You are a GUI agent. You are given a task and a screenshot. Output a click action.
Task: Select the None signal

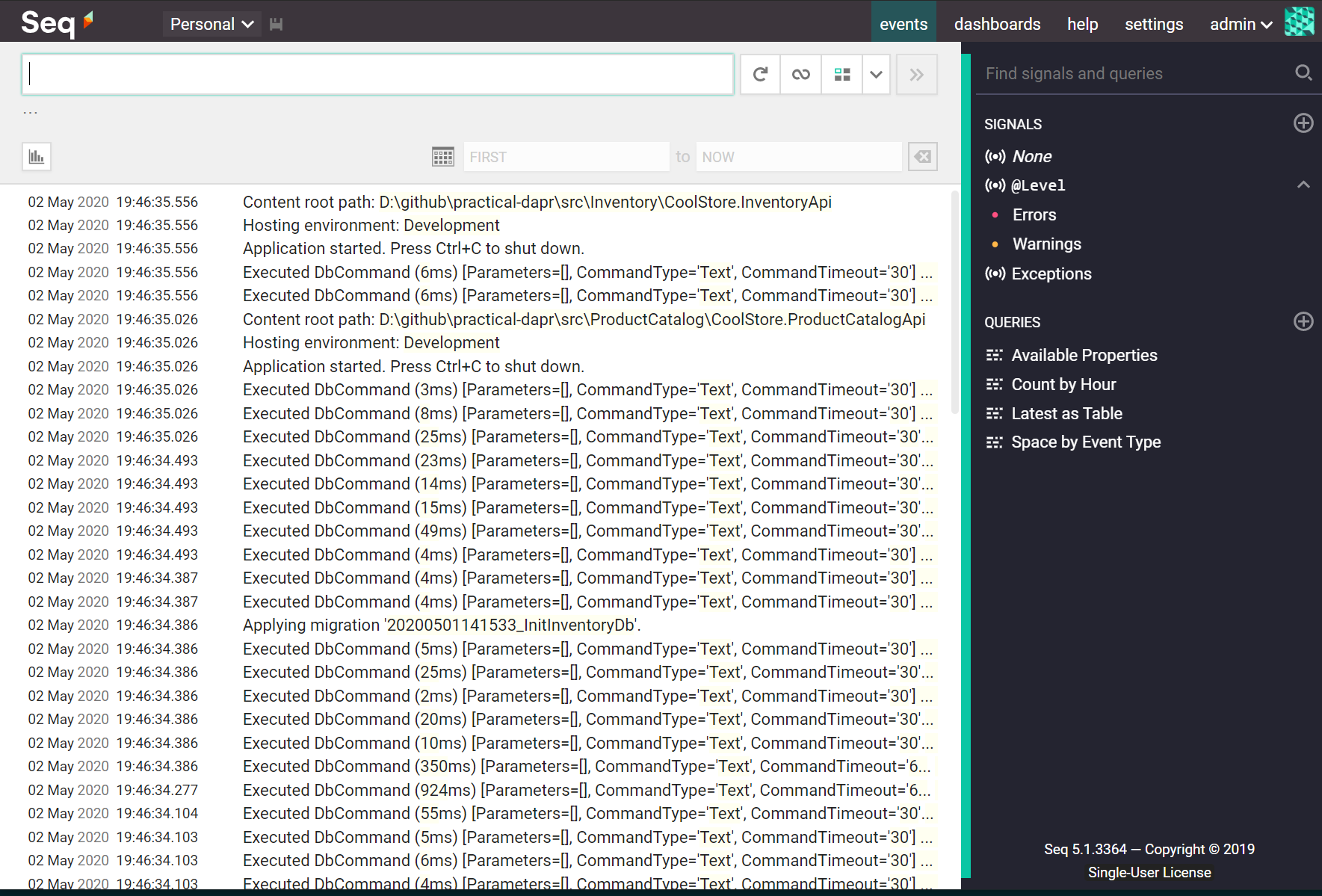pos(1031,156)
